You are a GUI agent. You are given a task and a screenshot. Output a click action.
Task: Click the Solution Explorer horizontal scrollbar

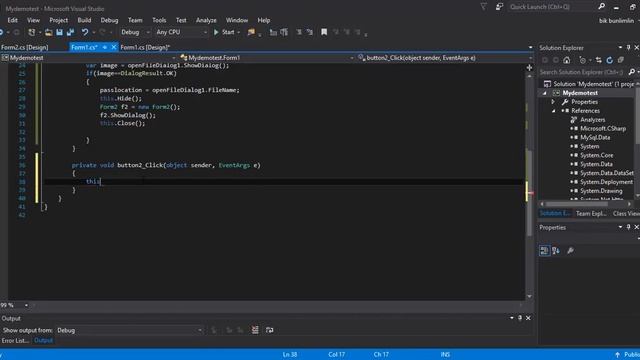coord(577,204)
